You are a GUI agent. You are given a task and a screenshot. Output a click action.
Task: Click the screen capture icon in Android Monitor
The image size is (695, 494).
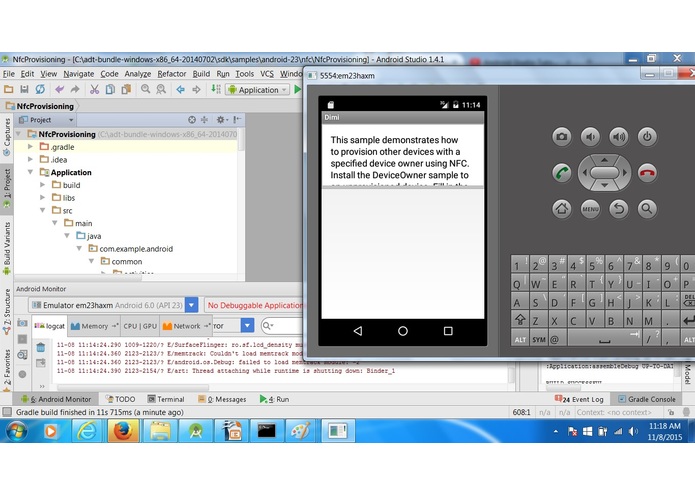(x=22, y=323)
